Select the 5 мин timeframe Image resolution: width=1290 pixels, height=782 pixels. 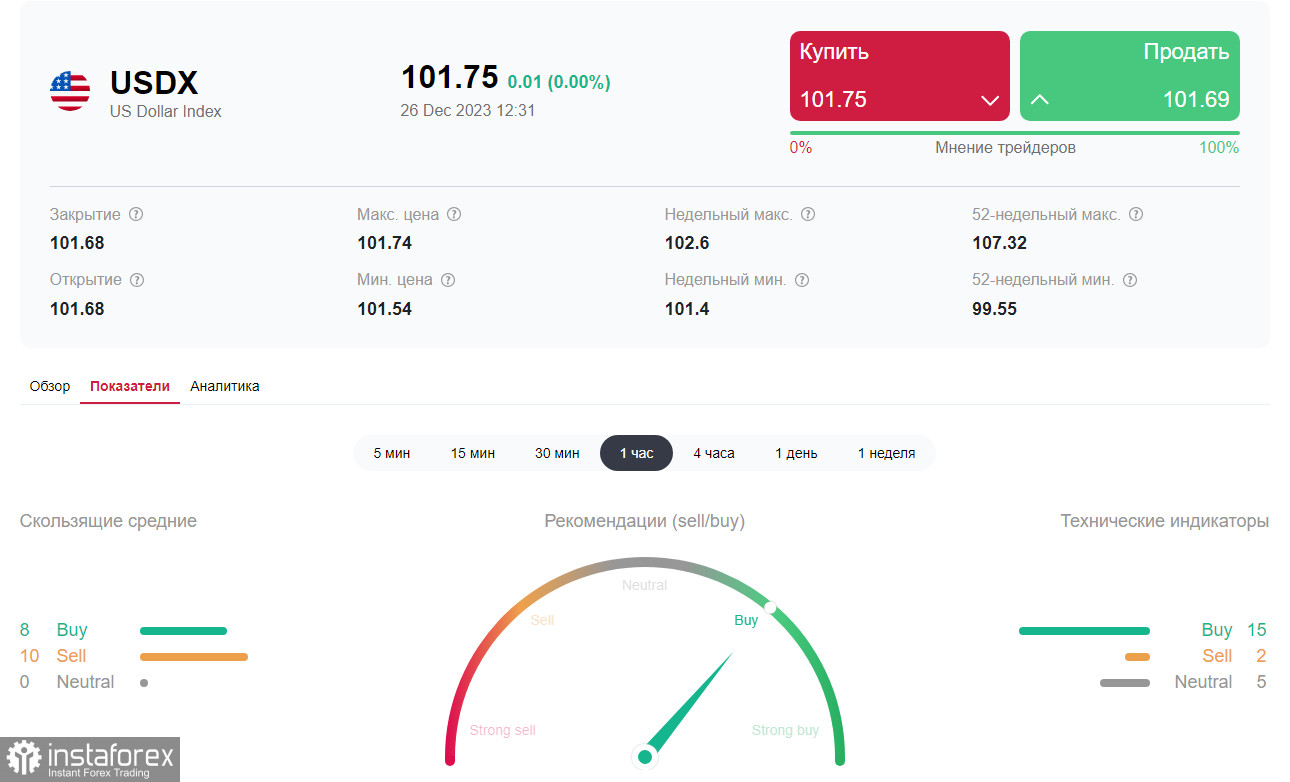point(392,453)
